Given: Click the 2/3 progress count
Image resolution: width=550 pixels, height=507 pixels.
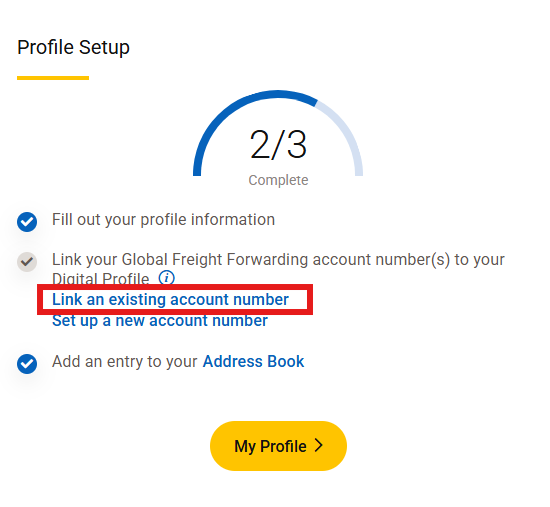Looking at the screenshot, I should point(278,144).
